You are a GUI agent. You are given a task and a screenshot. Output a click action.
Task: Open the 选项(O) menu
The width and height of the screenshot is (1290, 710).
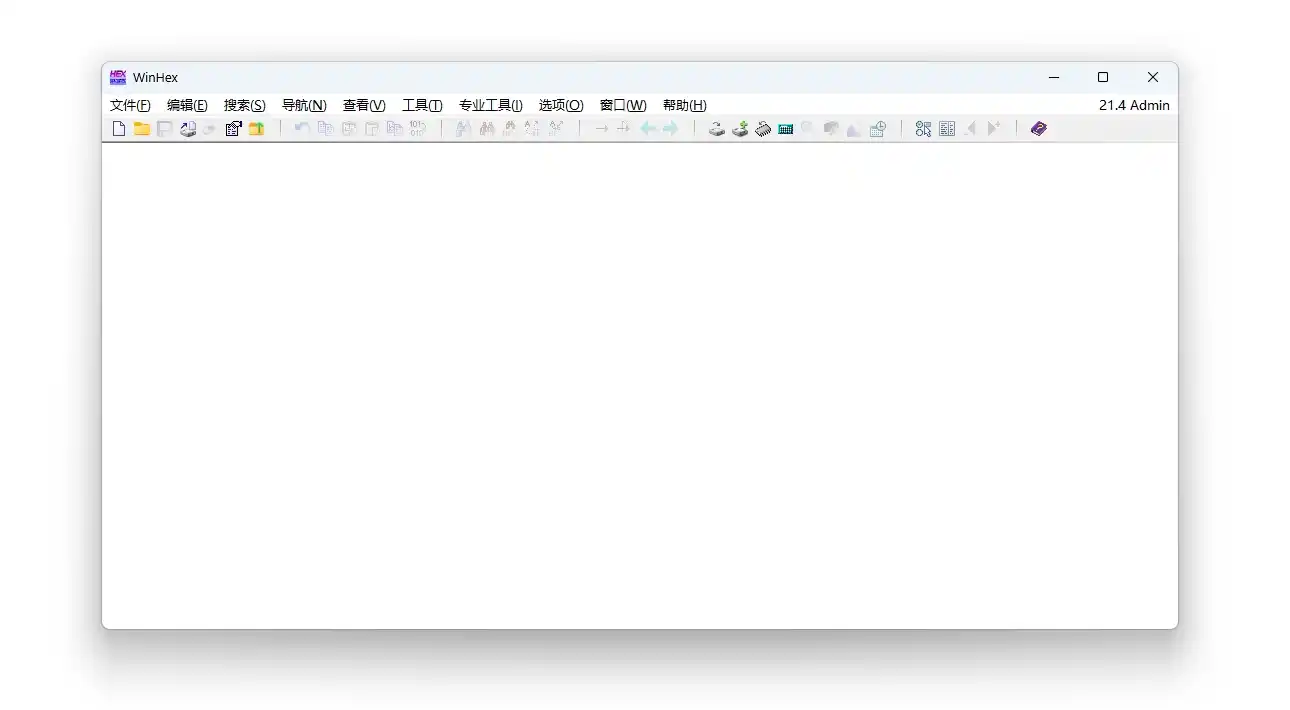[561, 105]
